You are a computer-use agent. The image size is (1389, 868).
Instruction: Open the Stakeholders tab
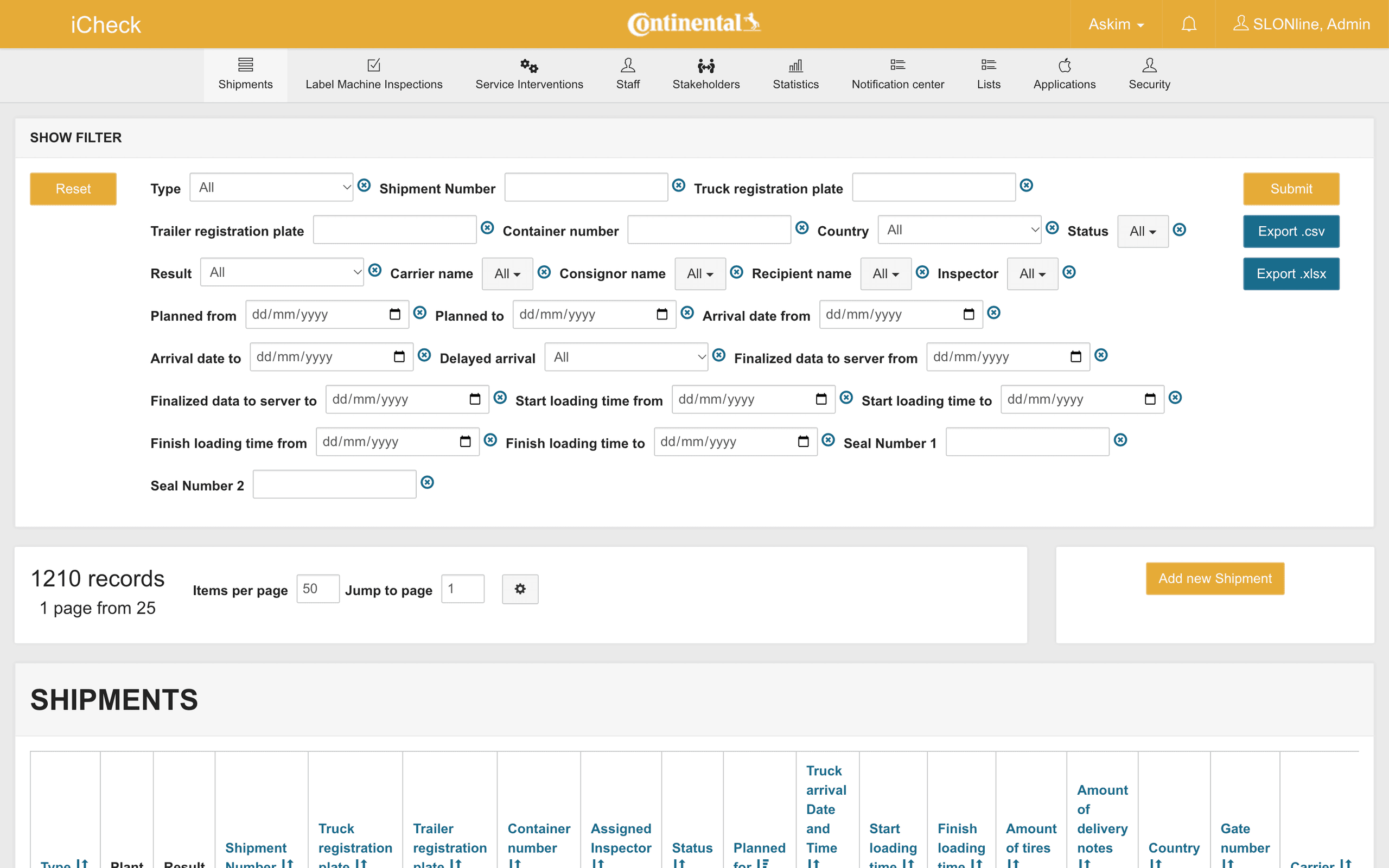(706, 75)
